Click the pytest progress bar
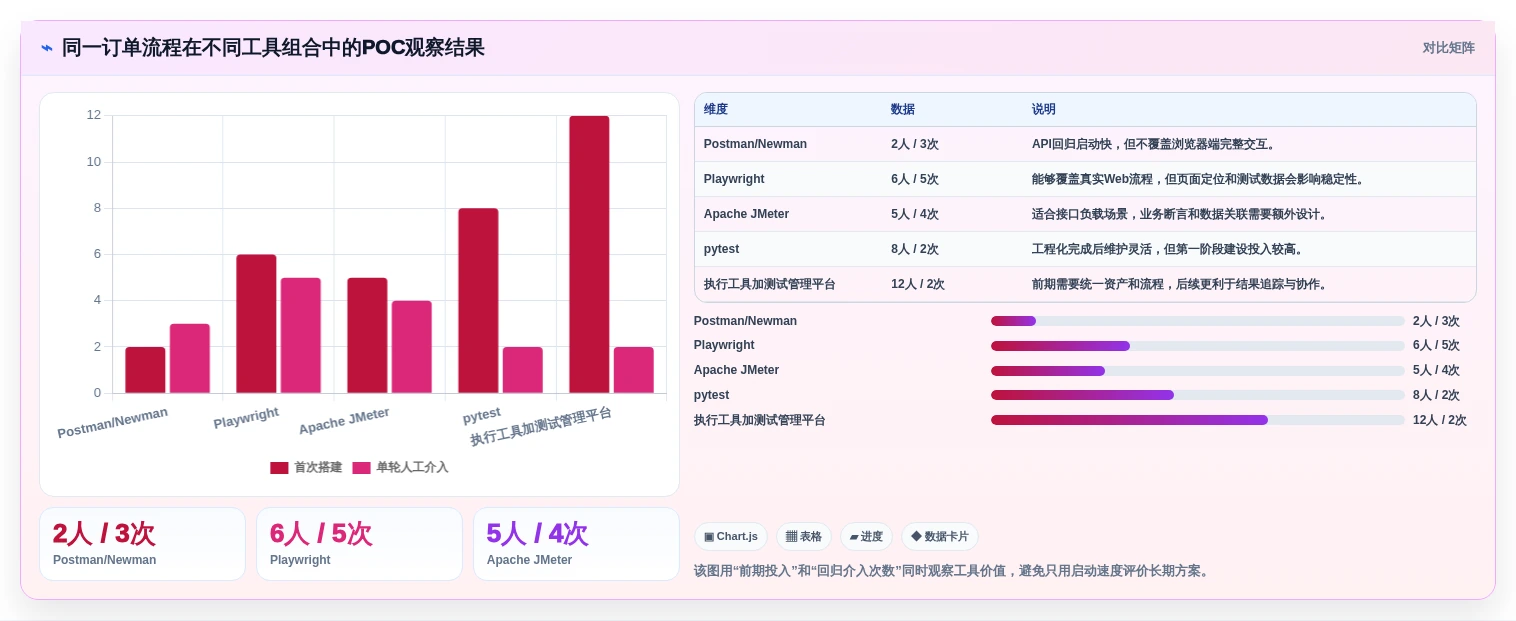 [x=1197, y=395]
